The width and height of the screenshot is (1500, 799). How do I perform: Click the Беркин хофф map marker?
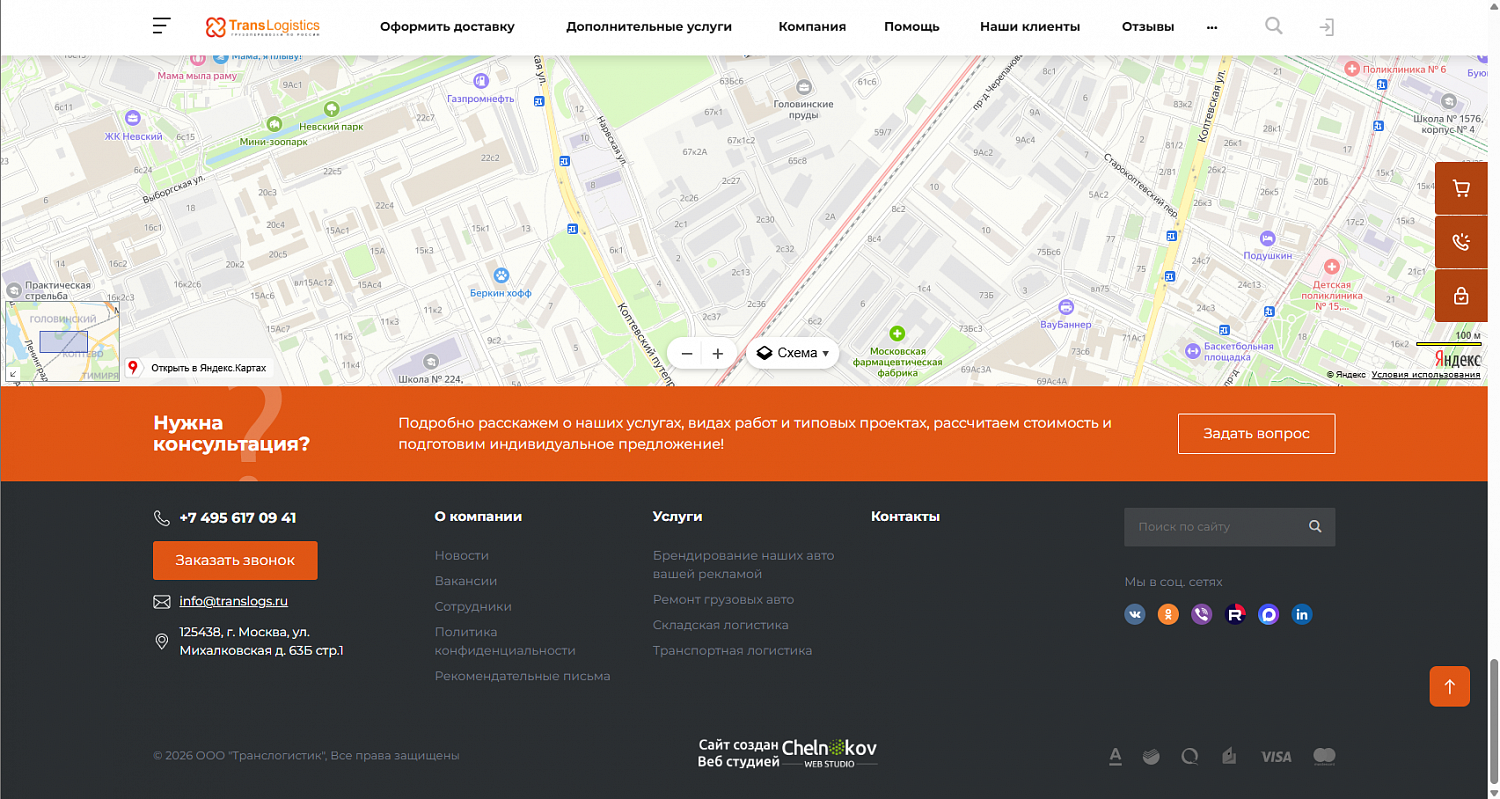(x=501, y=275)
